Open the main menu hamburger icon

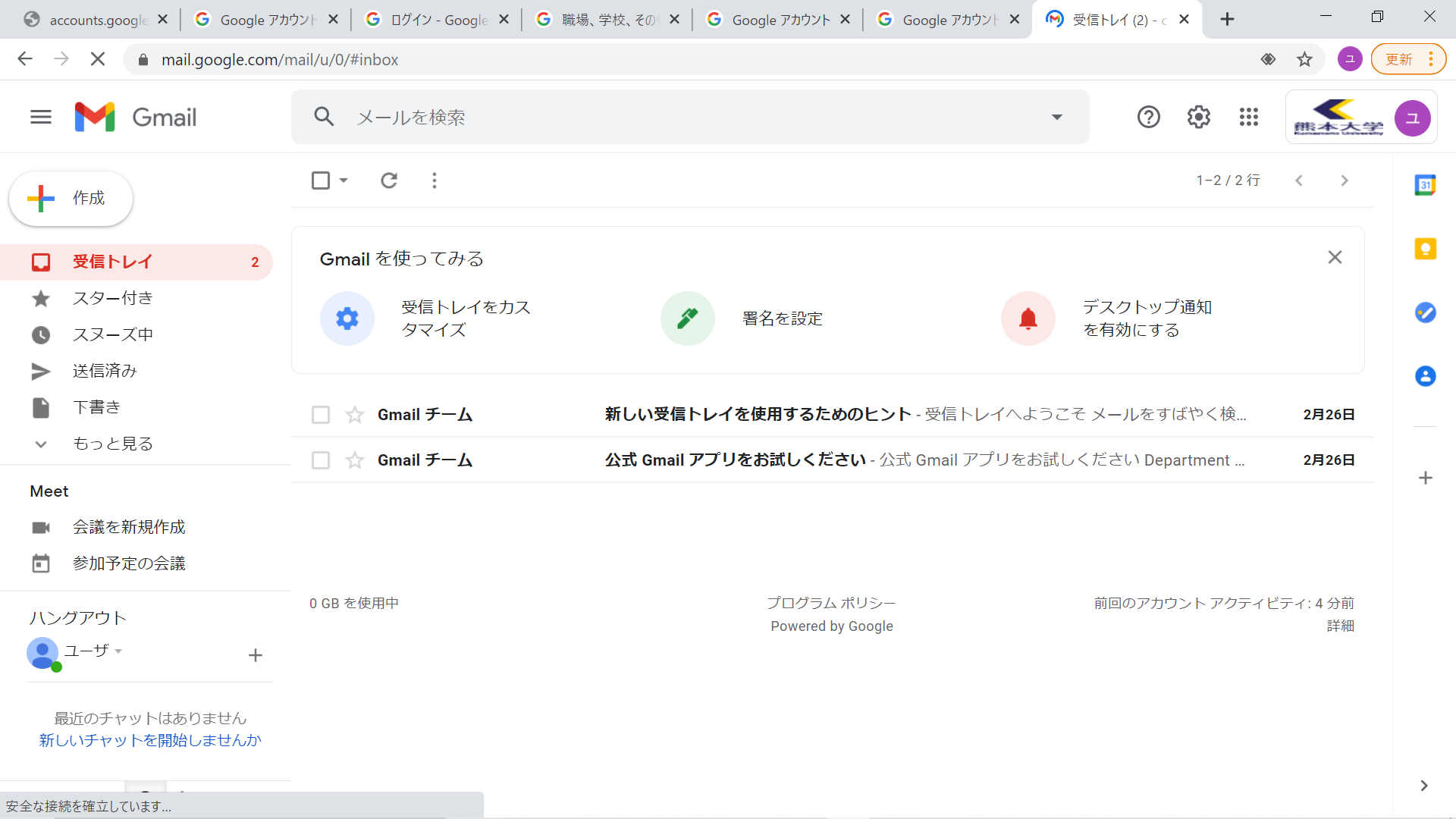[41, 117]
